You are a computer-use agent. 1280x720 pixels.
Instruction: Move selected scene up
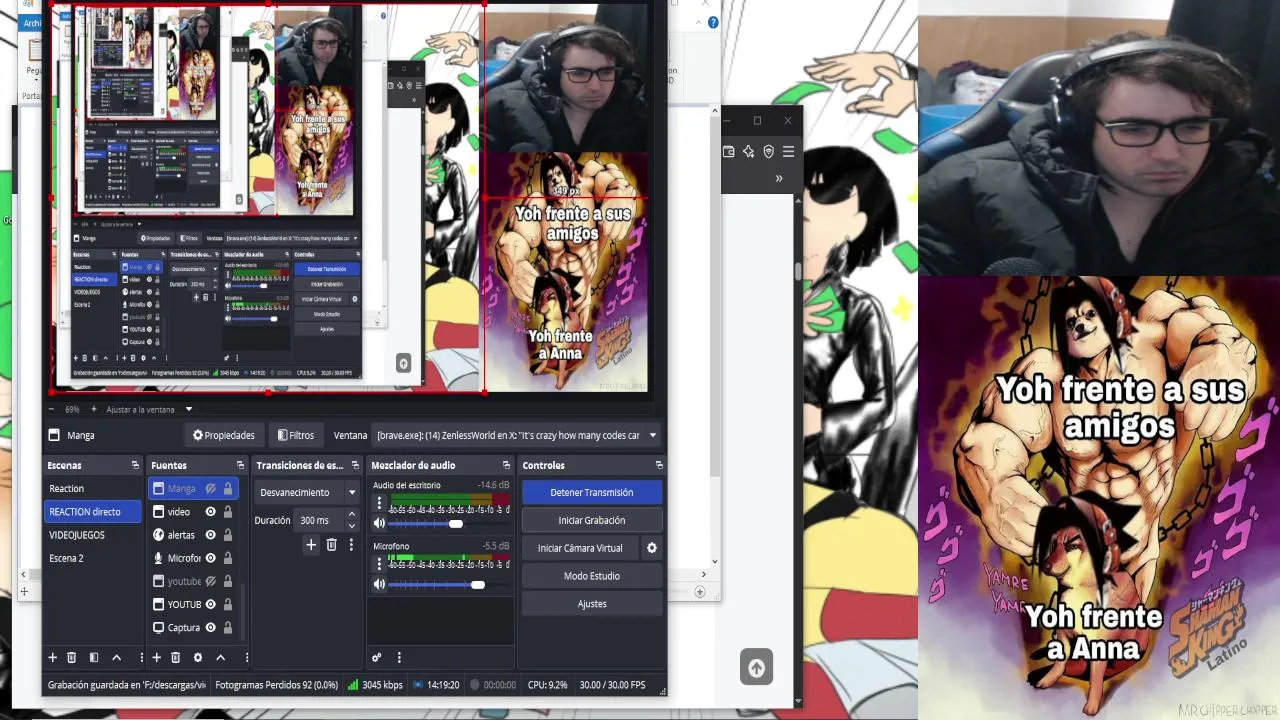pos(116,657)
